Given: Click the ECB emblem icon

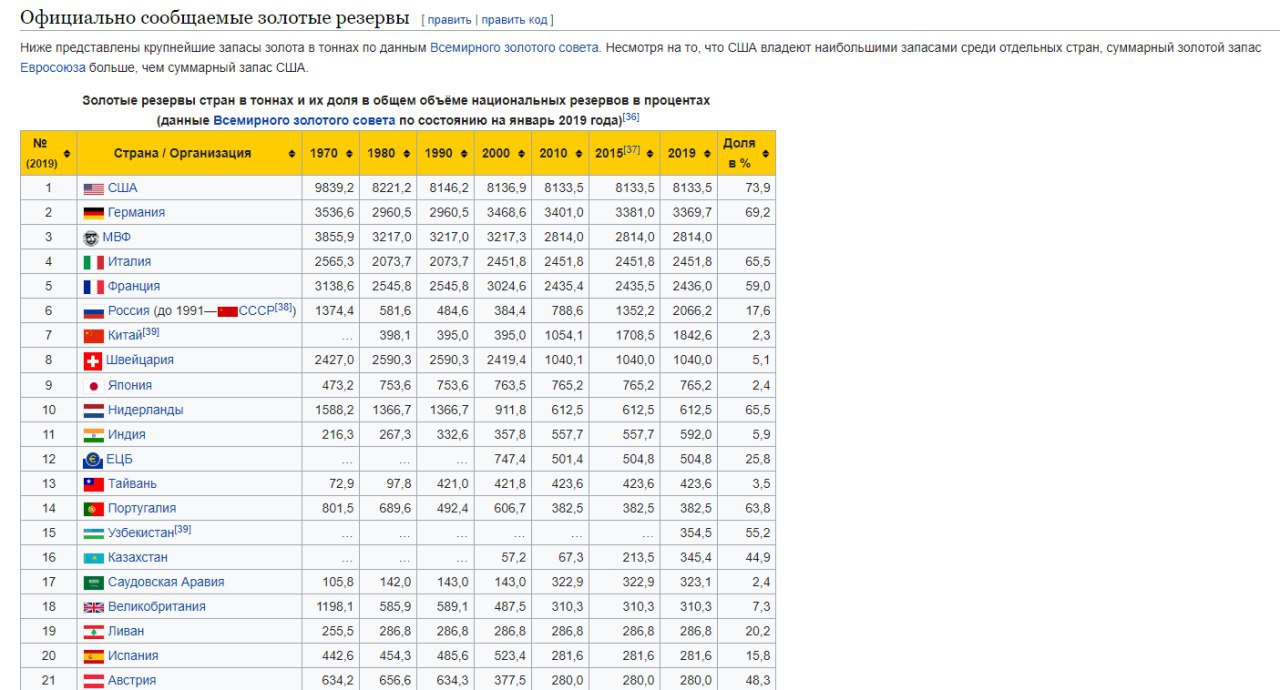Looking at the screenshot, I should pos(93,460).
